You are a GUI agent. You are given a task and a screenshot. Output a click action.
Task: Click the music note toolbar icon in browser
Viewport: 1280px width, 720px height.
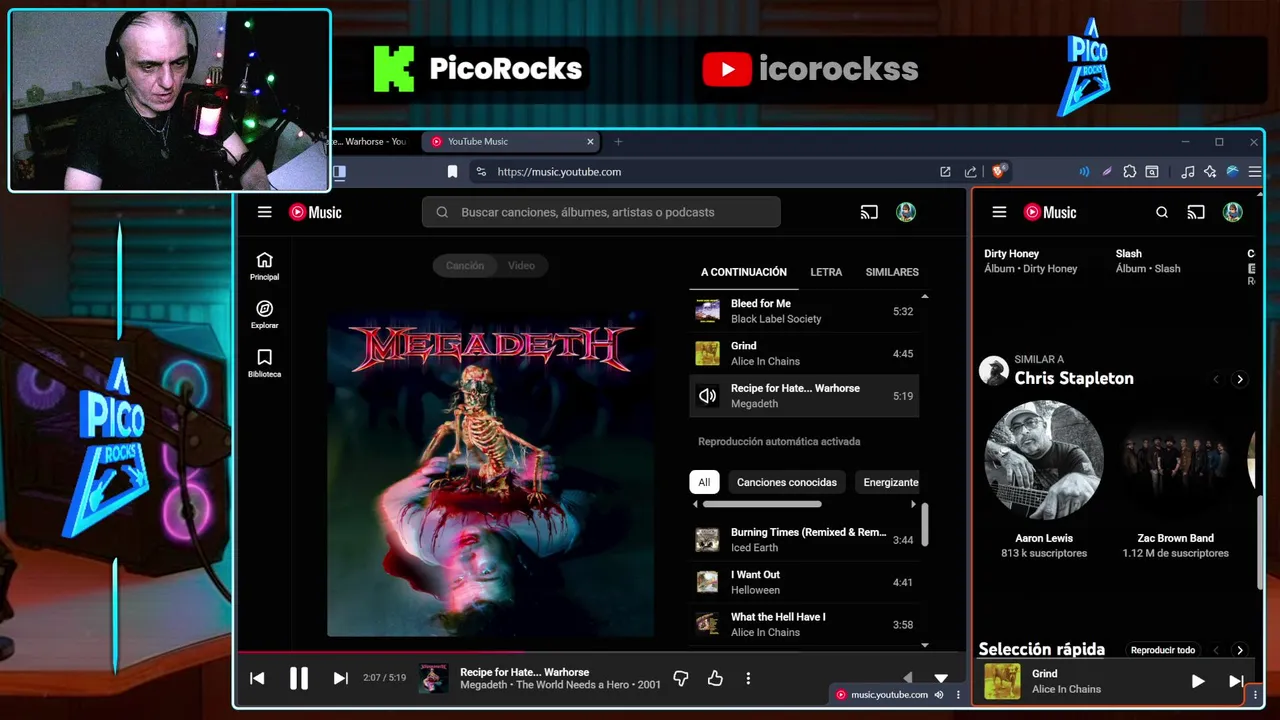tap(1187, 172)
